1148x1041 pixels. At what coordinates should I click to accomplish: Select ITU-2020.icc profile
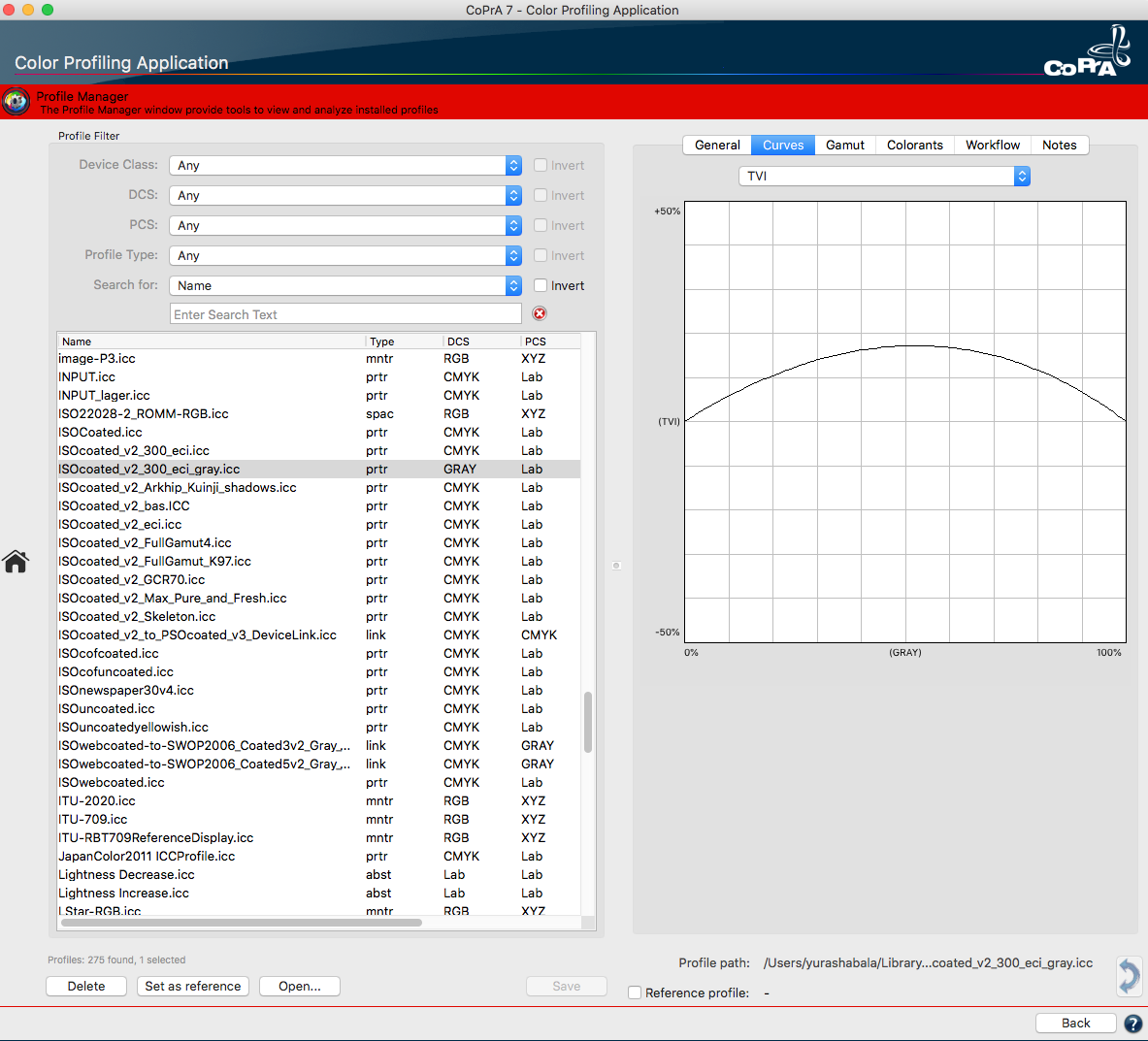(319, 801)
